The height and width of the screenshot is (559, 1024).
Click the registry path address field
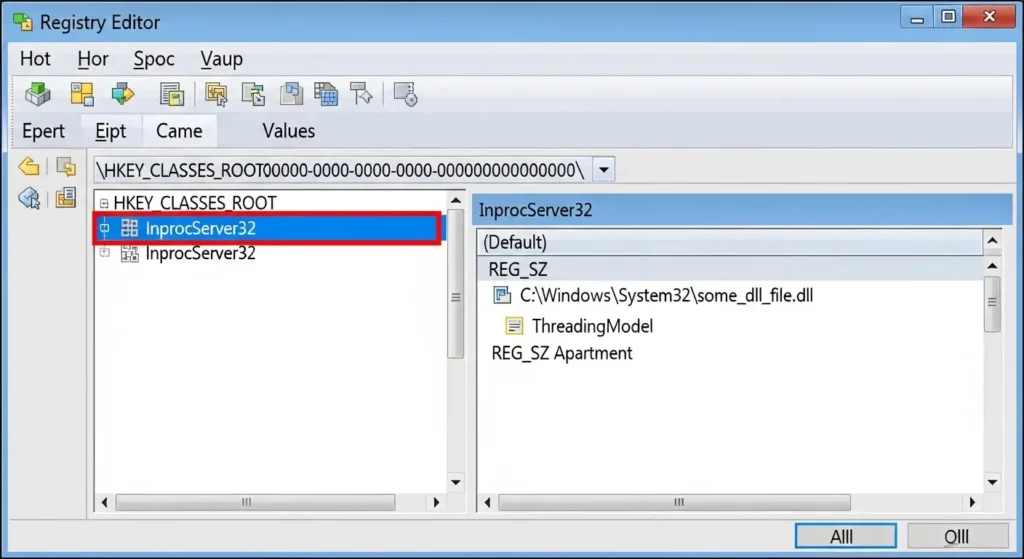(x=340, y=169)
